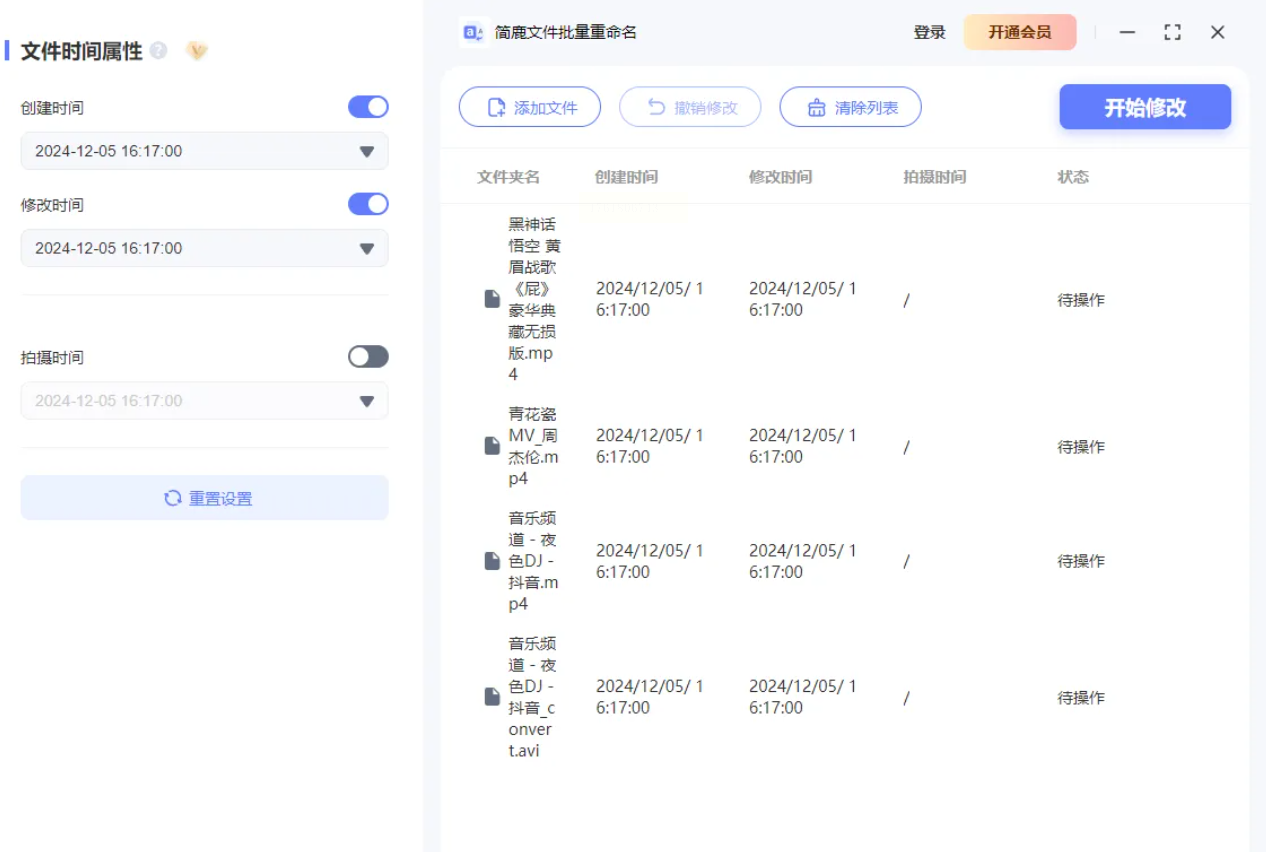
Task: Expand the 拍摄时间 date dropdown arrow
Action: 366,401
